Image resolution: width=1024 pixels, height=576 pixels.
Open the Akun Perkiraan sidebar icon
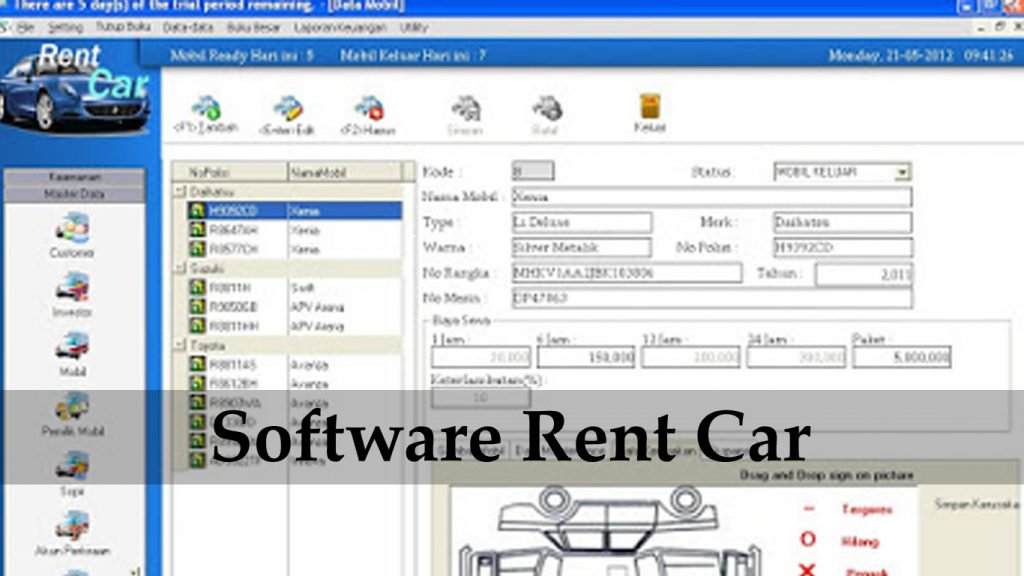coord(72,526)
